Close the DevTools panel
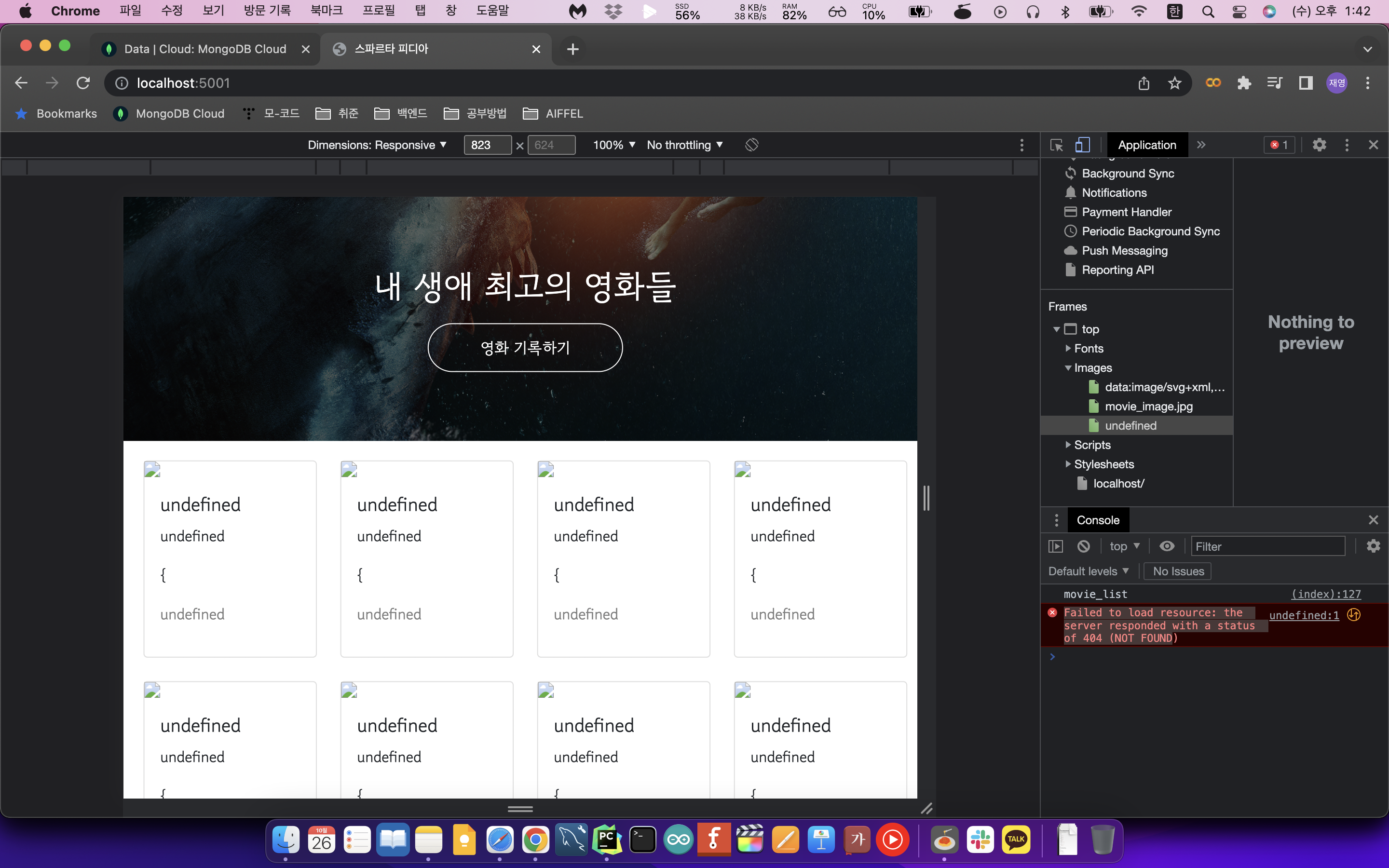The width and height of the screenshot is (1389, 868). [x=1373, y=145]
